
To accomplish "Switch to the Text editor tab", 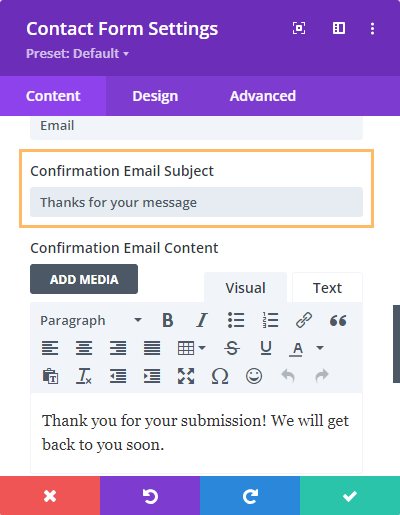I will [x=327, y=288].
